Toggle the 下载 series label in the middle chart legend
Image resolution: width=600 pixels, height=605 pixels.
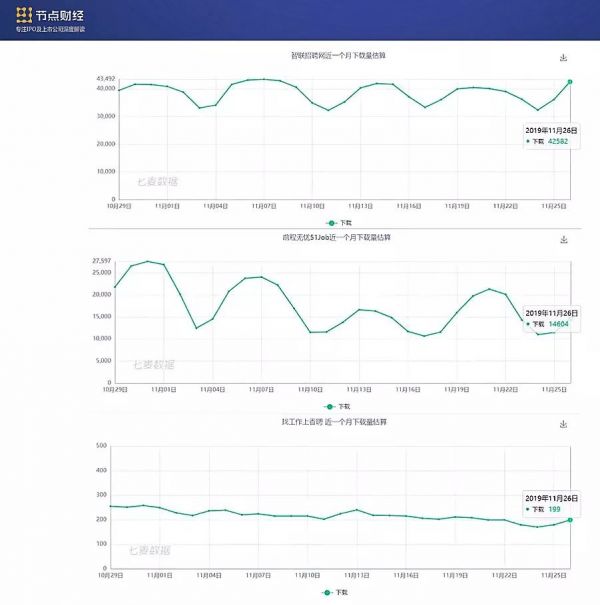point(345,407)
